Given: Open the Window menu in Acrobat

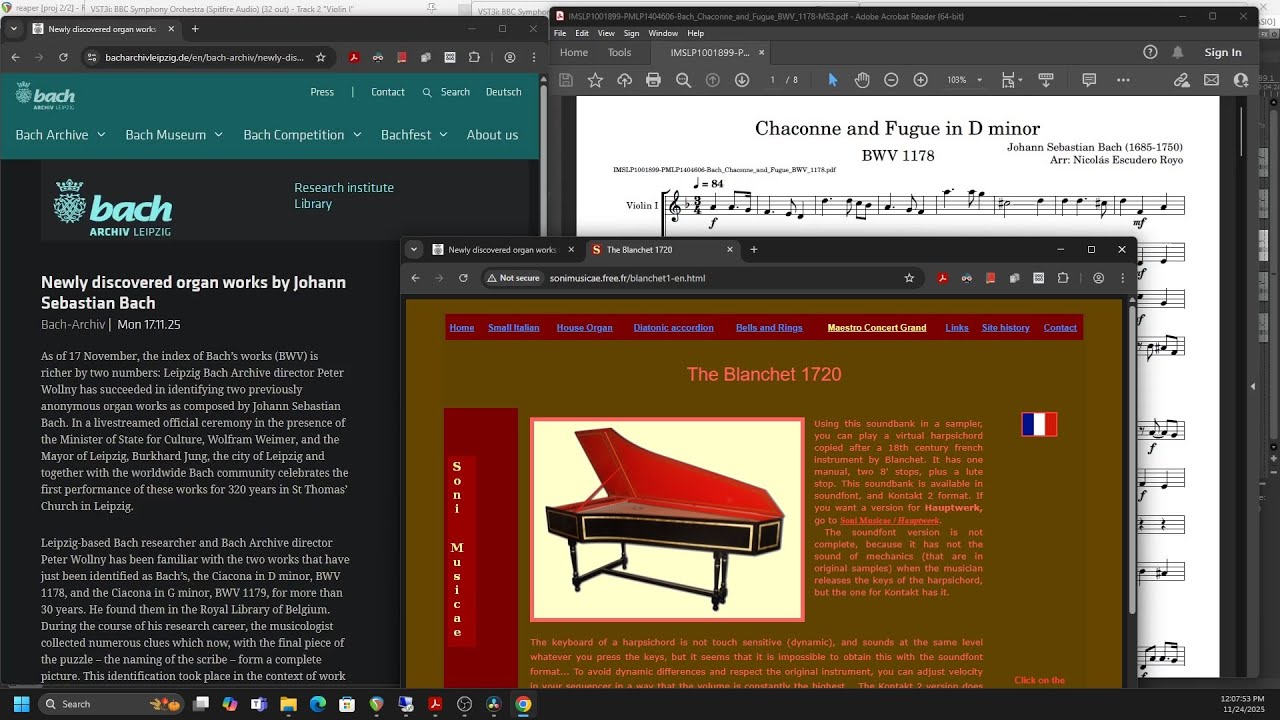Looking at the screenshot, I should click(x=663, y=33).
